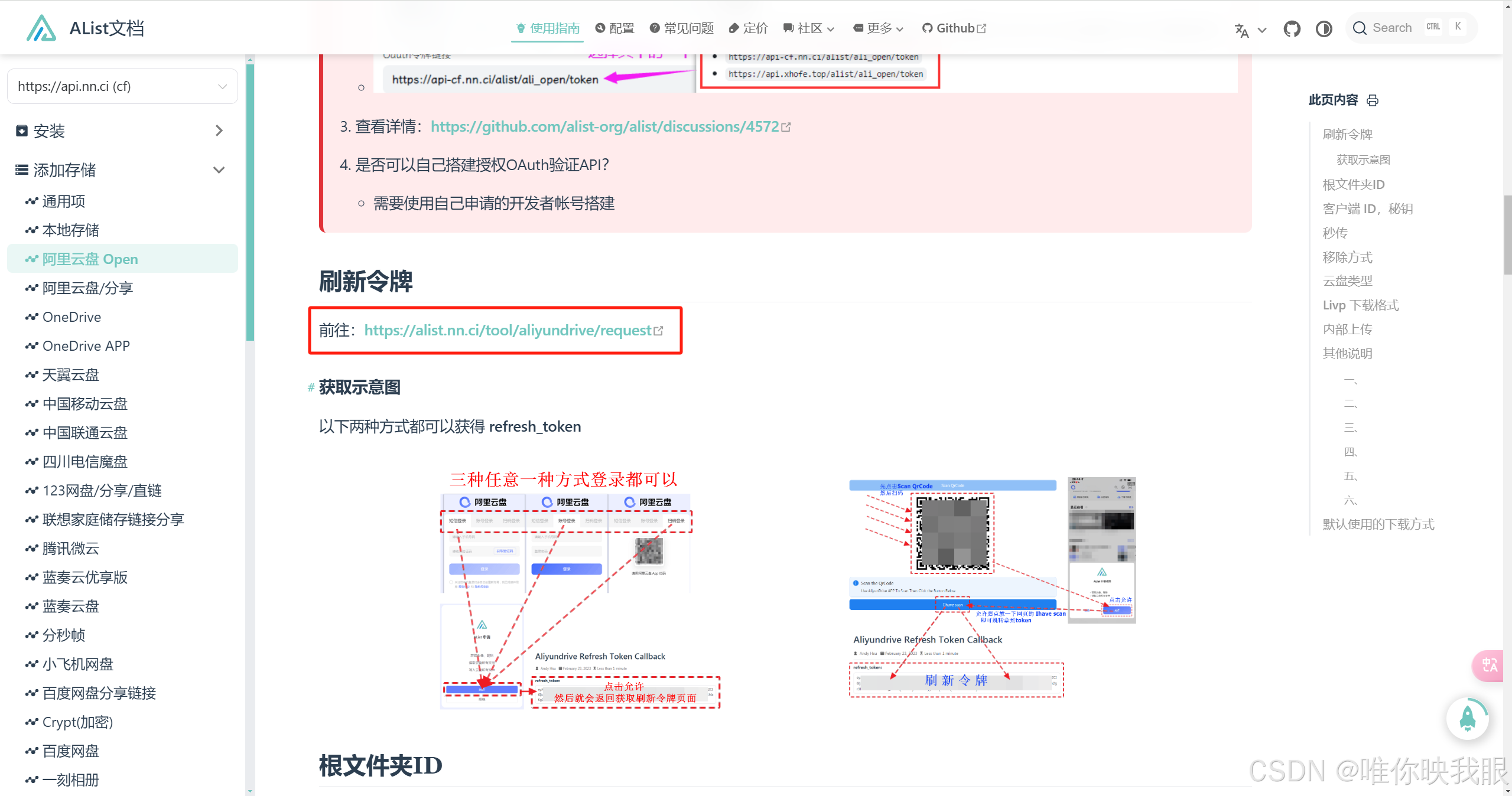Click the print page icon
Image resolution: width=1512 pixels, height=796 pixels.
point(1373,100)
